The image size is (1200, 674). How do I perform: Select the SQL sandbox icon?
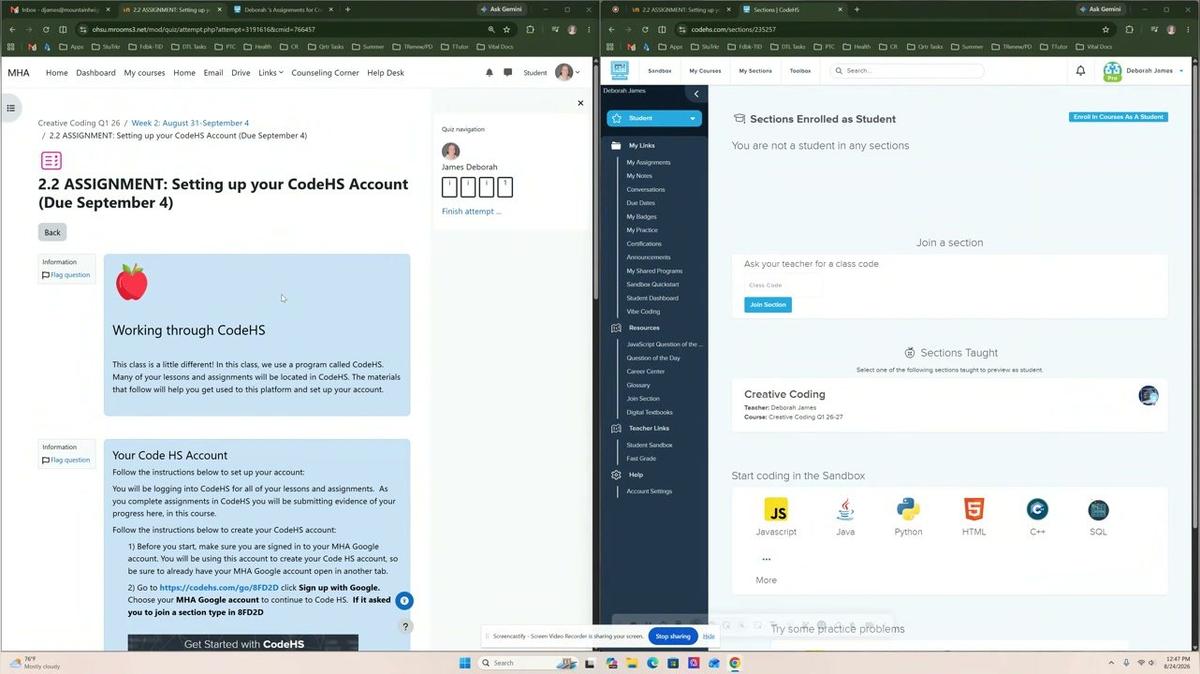tap(1098, 509)
